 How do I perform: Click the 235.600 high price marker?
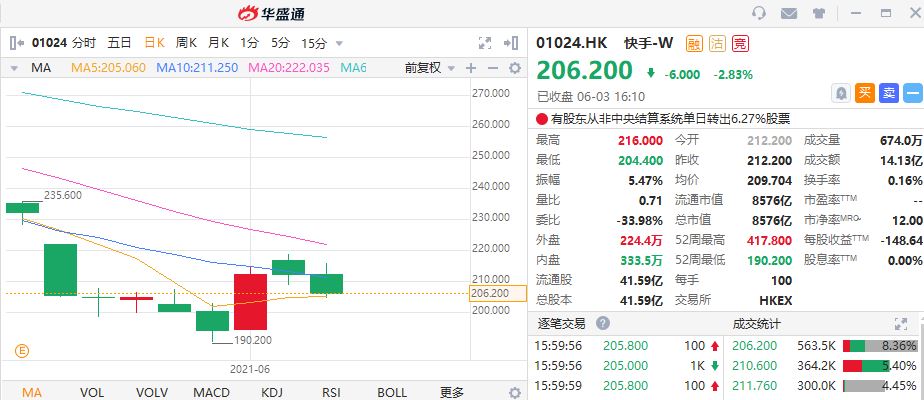pyautogui.click(x=62, y=196)
